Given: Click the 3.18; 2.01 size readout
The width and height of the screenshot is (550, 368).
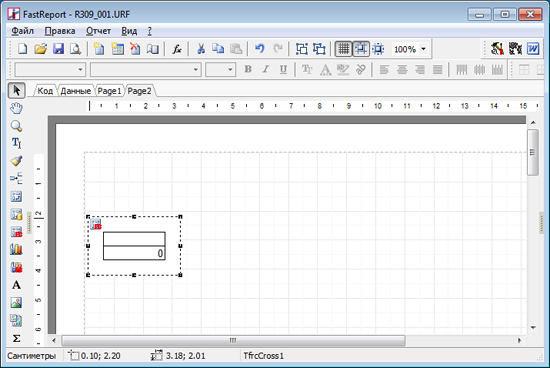Looking at the screenshot, I should [x=186, y=356].
